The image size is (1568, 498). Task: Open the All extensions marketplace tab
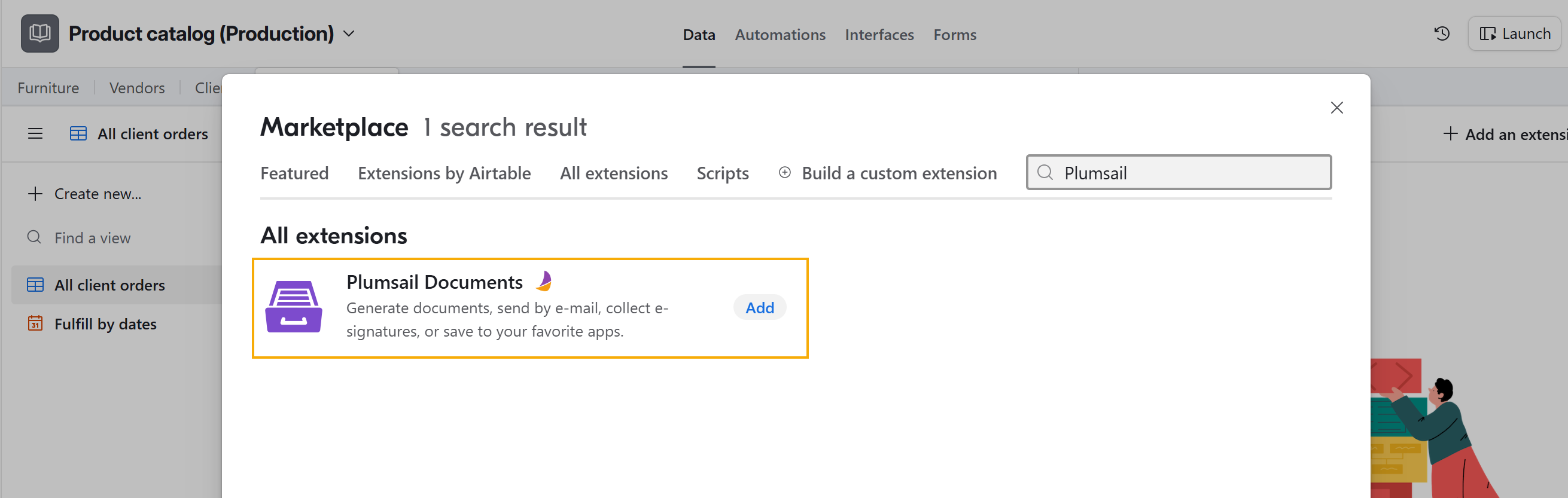pos(614,173)
